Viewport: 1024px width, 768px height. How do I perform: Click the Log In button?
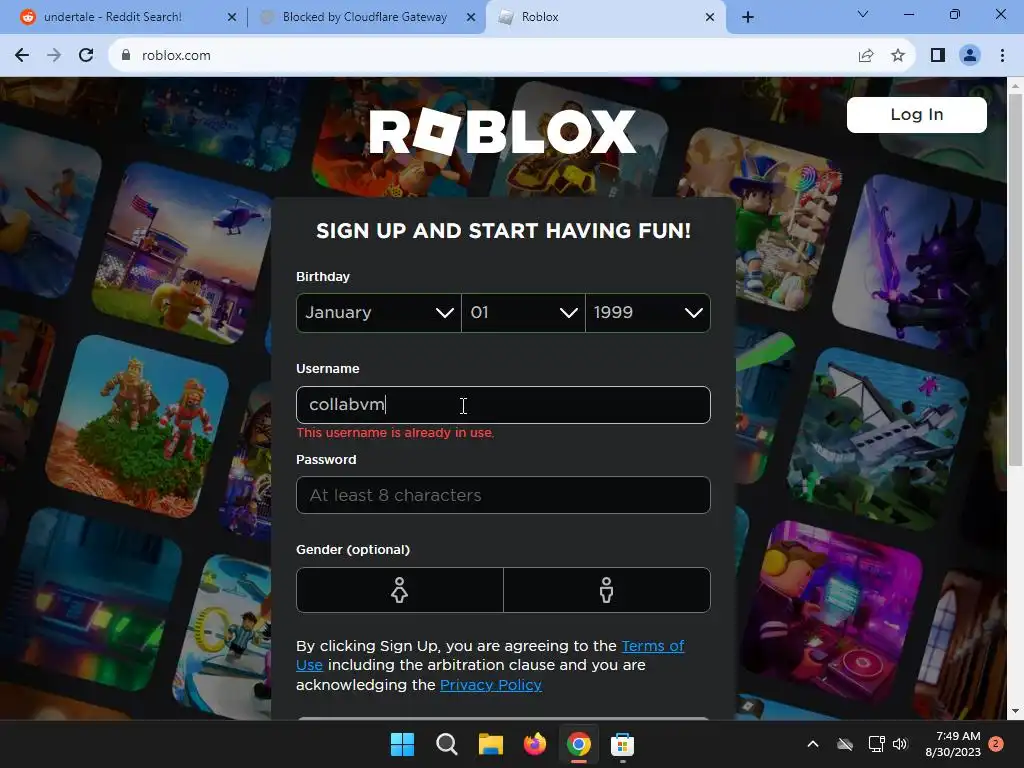(917, 115)
